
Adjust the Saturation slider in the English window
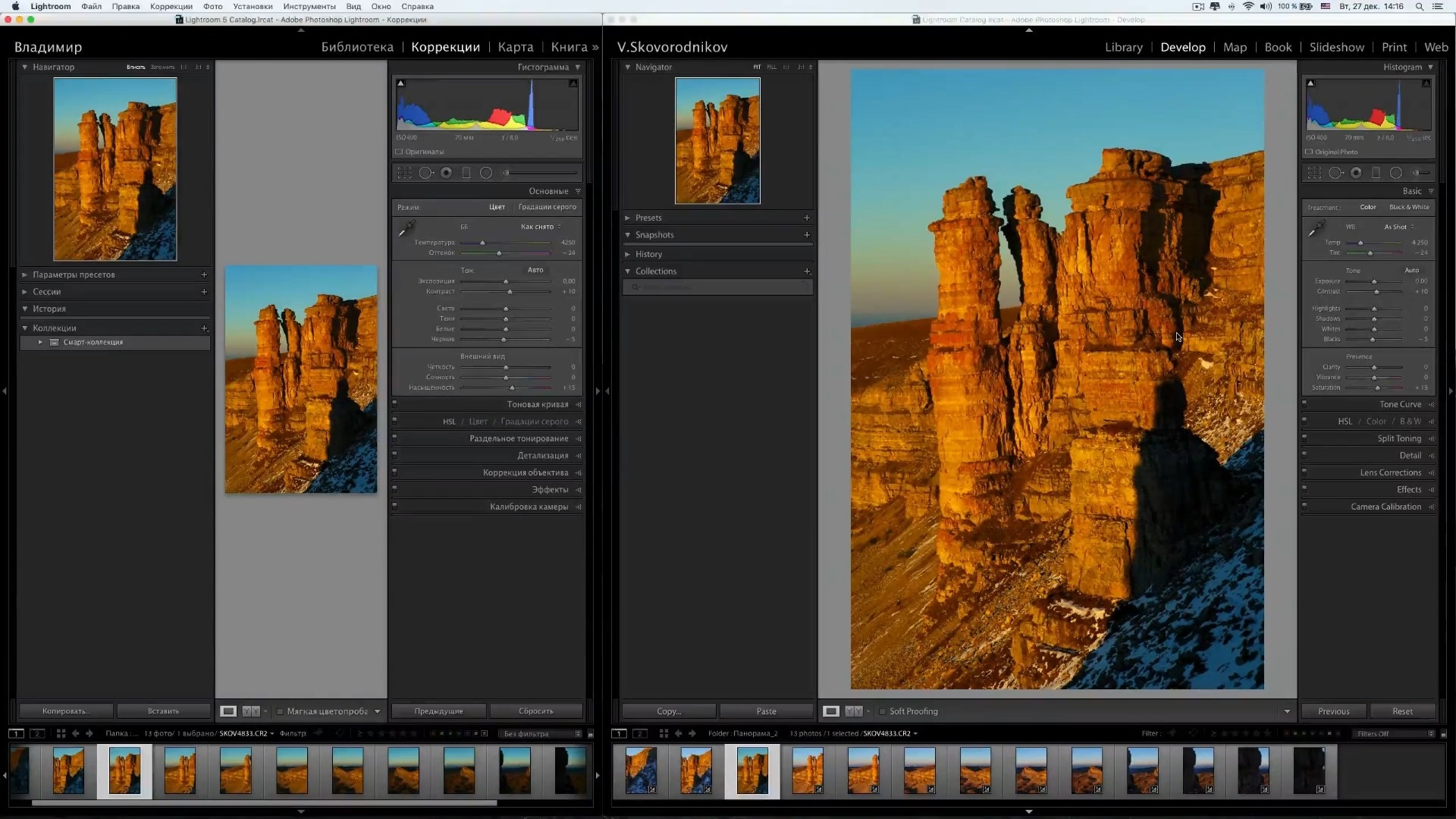[x=1378, y=388]
